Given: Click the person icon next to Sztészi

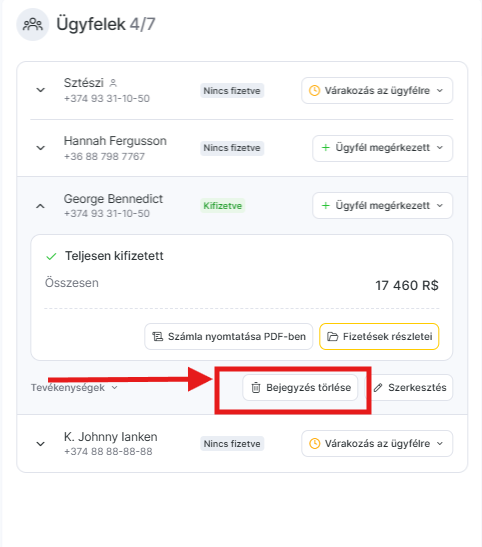Looking at the screenshot, I should click(x=113, y=83).
